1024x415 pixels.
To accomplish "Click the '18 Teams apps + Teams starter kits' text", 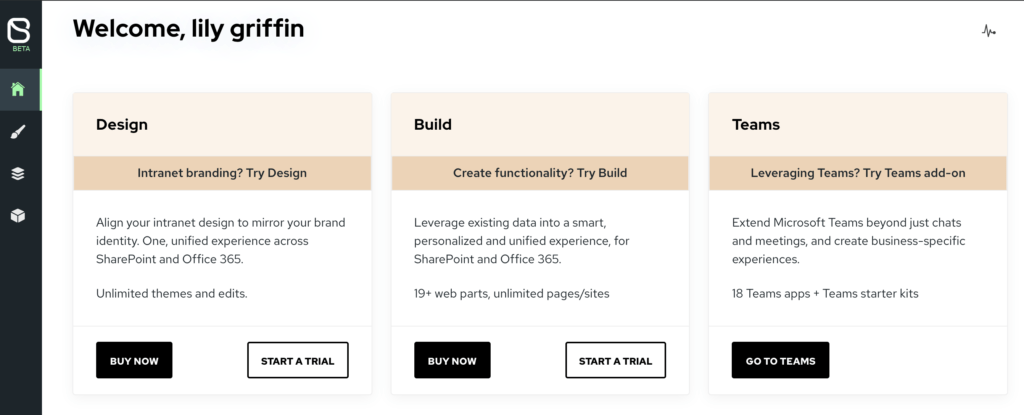I will point(825,294).
